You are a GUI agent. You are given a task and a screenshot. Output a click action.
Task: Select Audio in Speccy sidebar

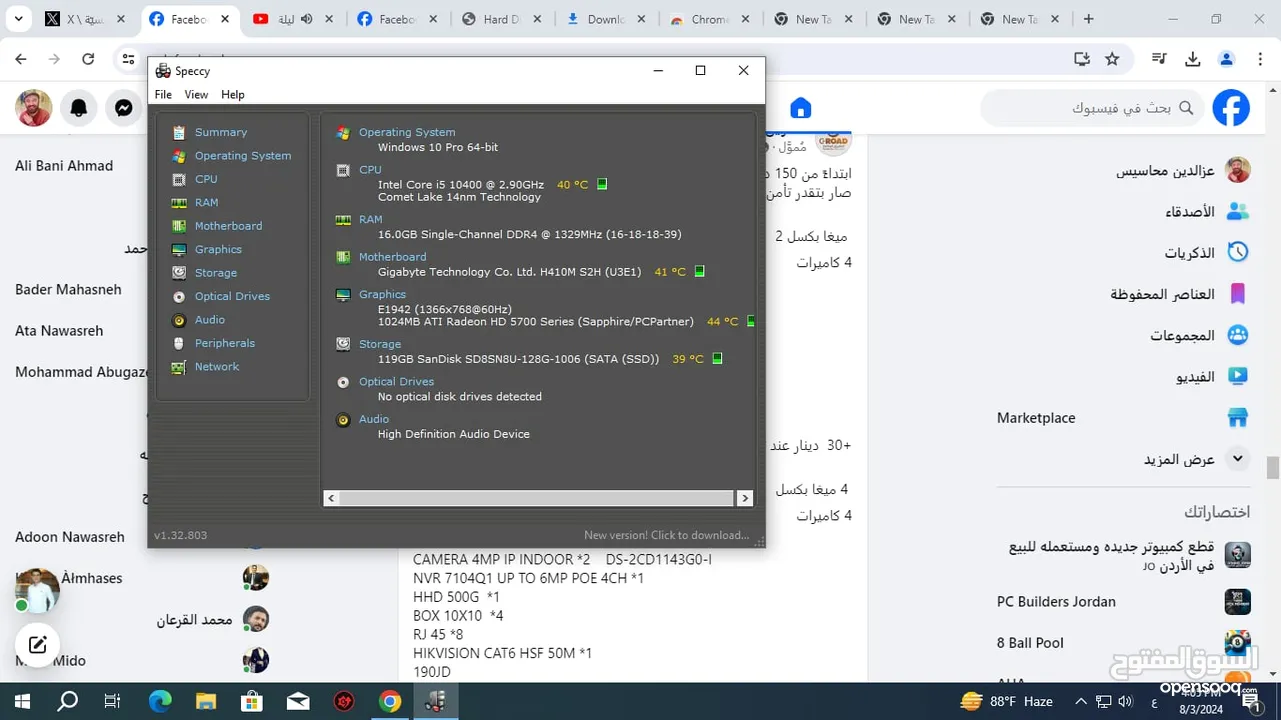pyautogui.click(x=210, y=320)
